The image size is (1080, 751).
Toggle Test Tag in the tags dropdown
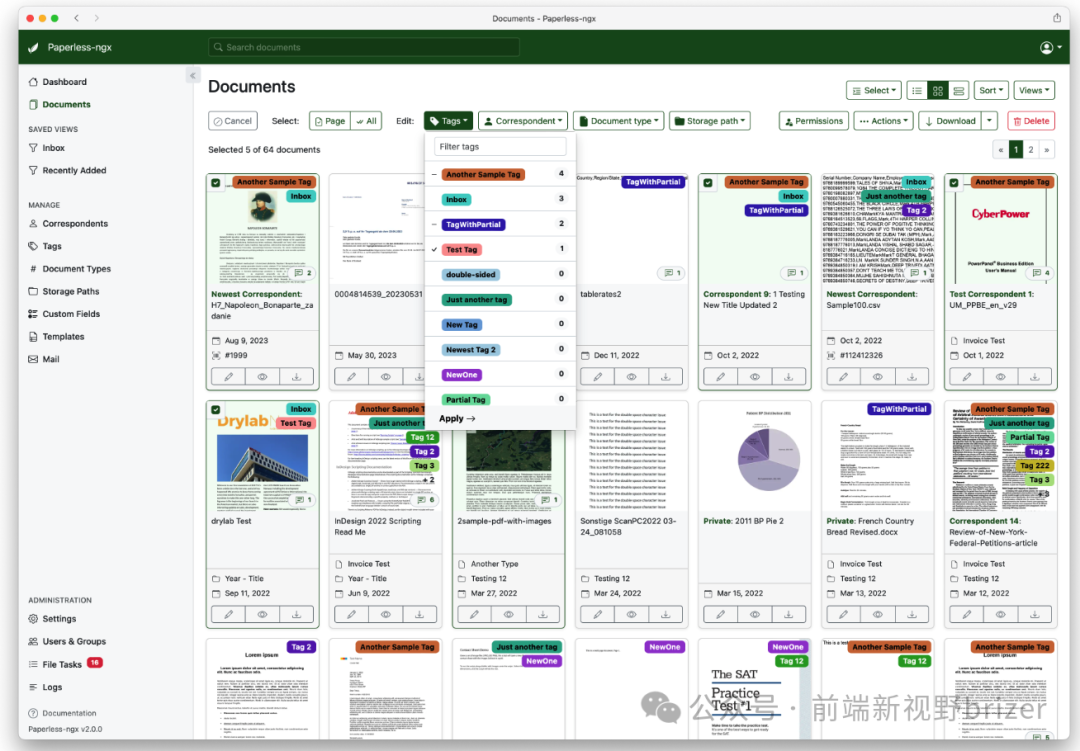(x=500, y=249)
